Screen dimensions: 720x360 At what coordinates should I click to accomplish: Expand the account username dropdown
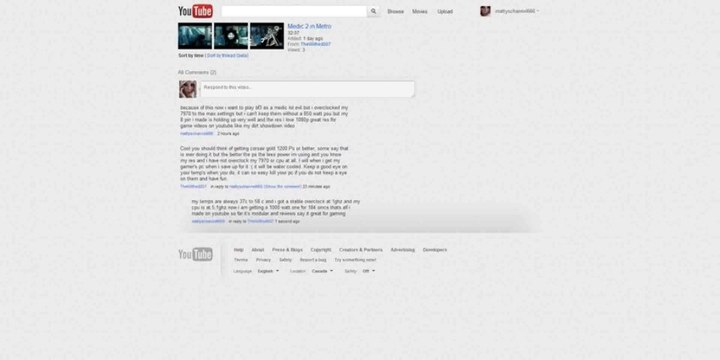tap(517, 11)
